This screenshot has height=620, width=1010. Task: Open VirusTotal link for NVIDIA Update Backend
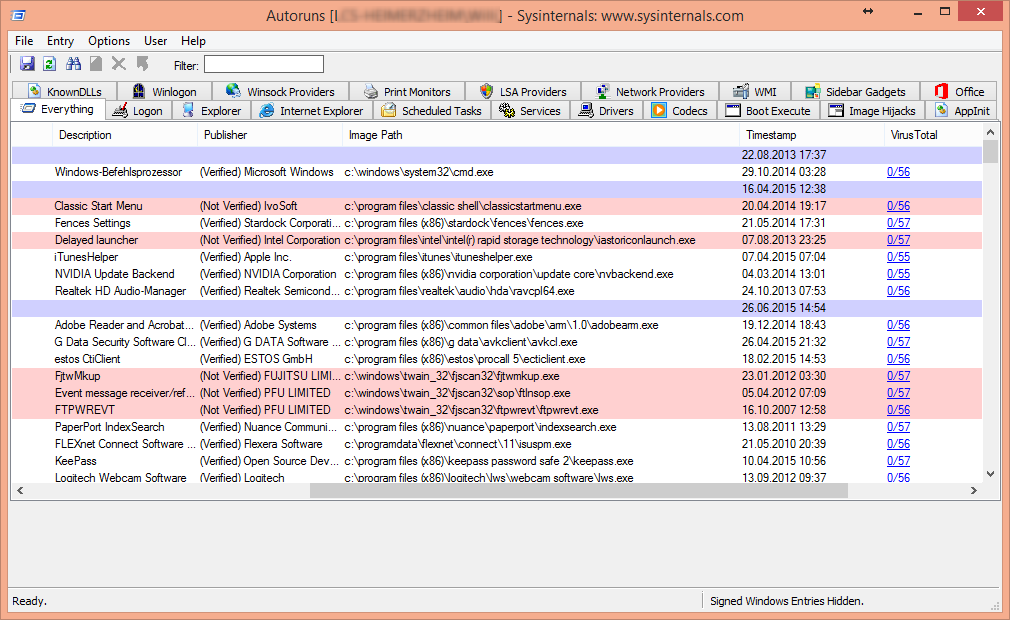pyautogui.click(x=898, y=274)
